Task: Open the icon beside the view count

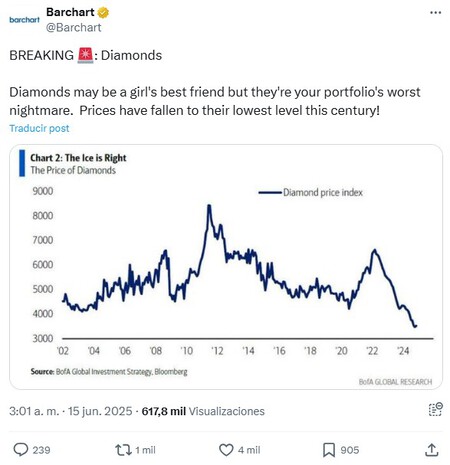Action: [435, 409]
